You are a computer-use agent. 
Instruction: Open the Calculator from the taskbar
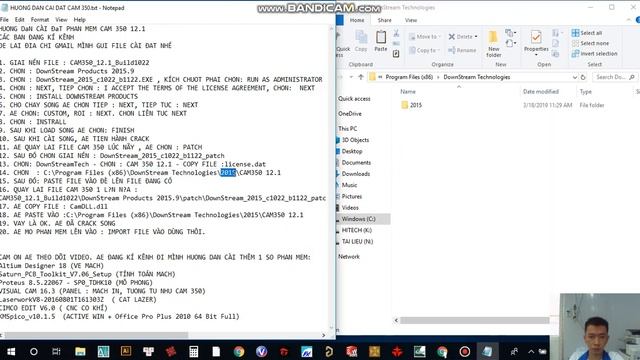(193, 351)
